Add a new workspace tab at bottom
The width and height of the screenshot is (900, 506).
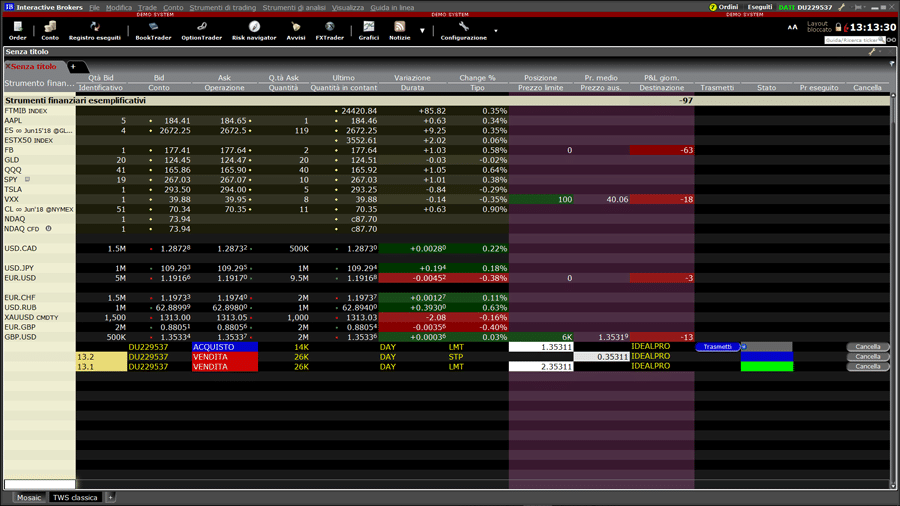pyautogui.click(x=111, y=497)
